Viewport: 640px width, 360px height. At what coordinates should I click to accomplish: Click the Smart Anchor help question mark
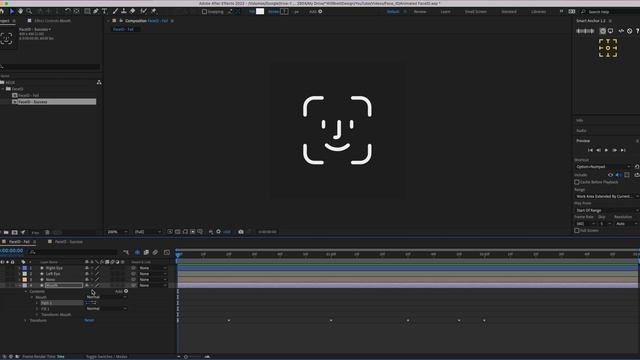tap(637, 31)
